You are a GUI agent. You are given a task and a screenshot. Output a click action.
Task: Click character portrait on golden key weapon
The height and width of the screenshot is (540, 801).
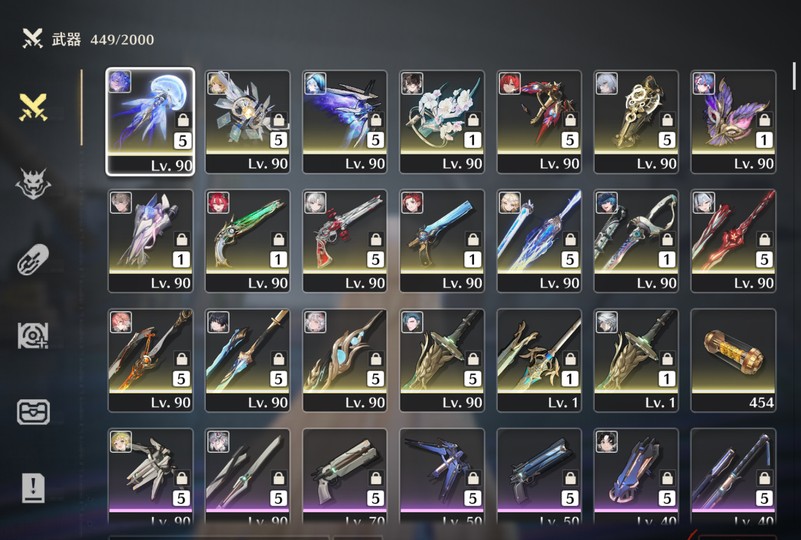607,83
